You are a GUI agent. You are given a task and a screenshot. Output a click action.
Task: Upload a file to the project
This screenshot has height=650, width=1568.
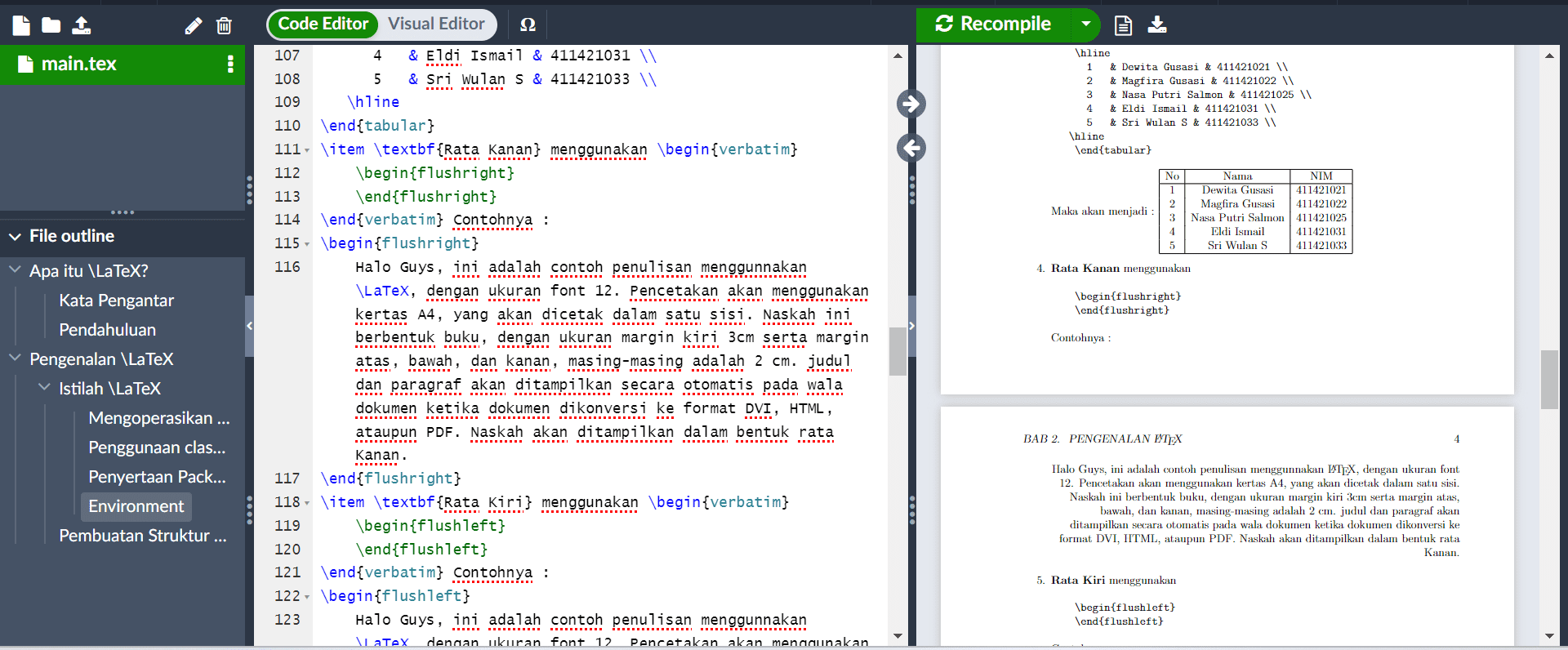(82, 25)
